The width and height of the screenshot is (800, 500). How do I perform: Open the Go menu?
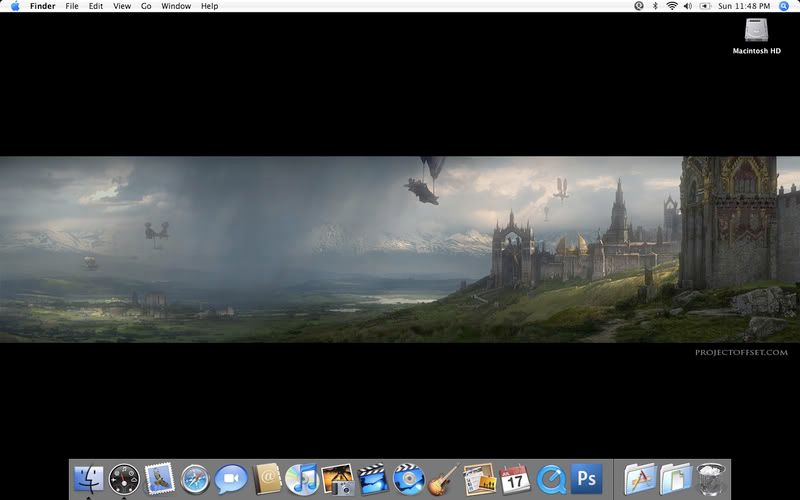pyautogui.click(x=146, y=6)
